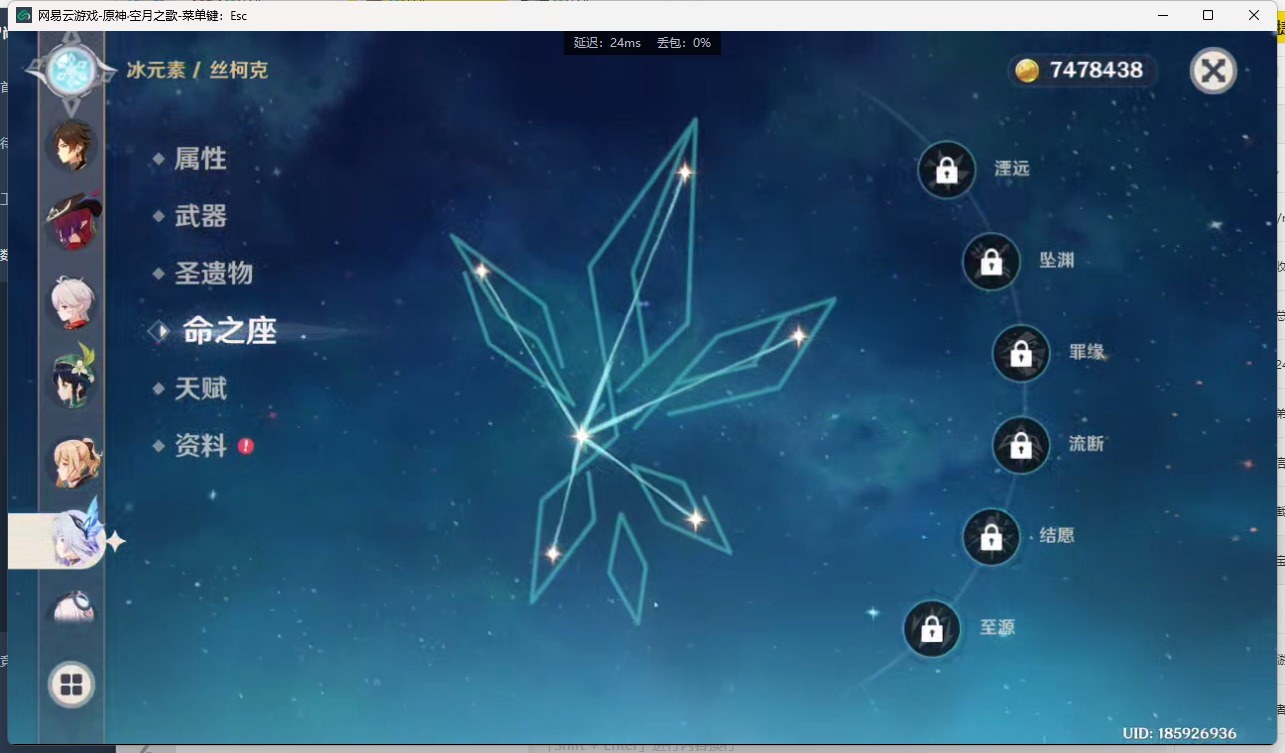Viewport: 1285px width, 753px height.
Task: Click the 冰元素 / 丝柯克 header text
Action: click(197, 70)
